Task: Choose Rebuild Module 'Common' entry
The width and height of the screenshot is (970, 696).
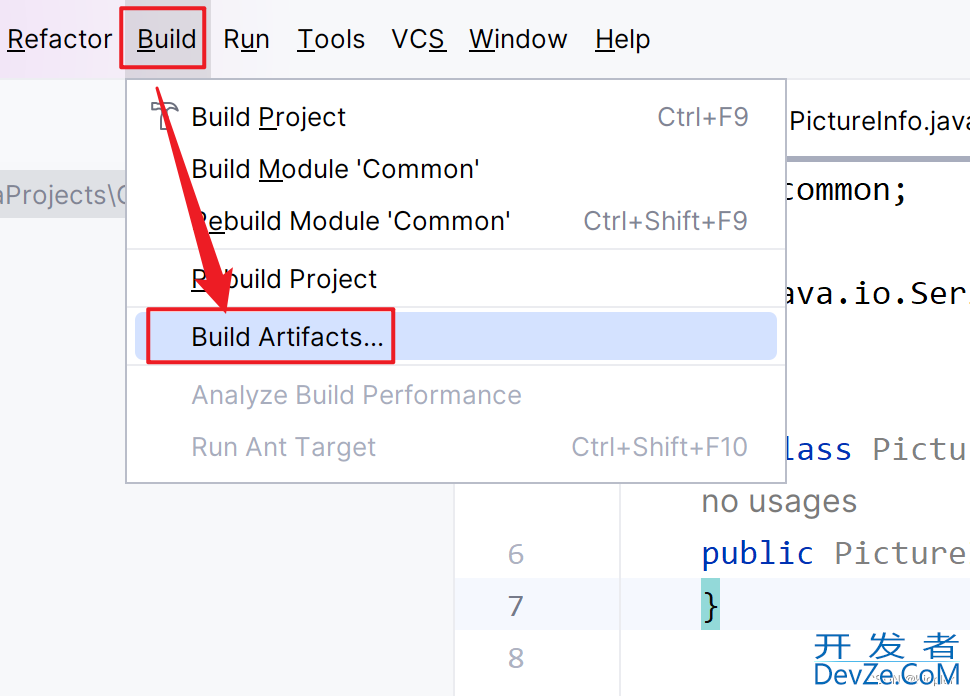Action: tap(456, 221)
